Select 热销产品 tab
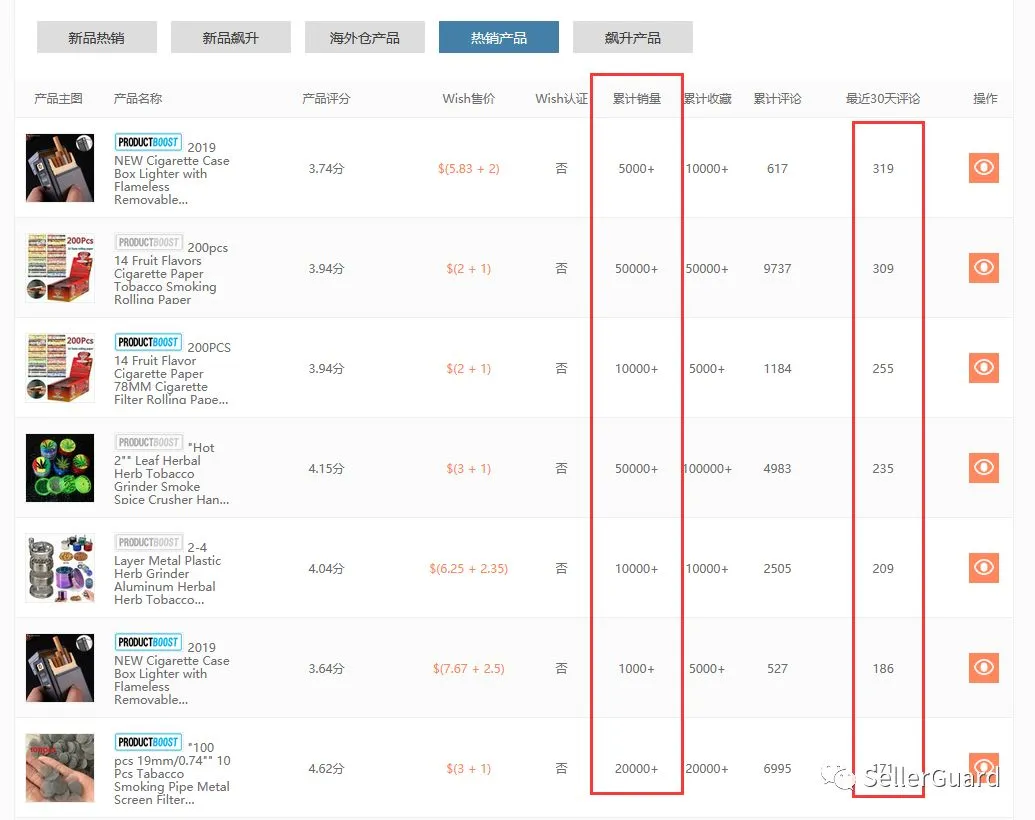Screen dimensions: 1035x820 click(499, 38)
